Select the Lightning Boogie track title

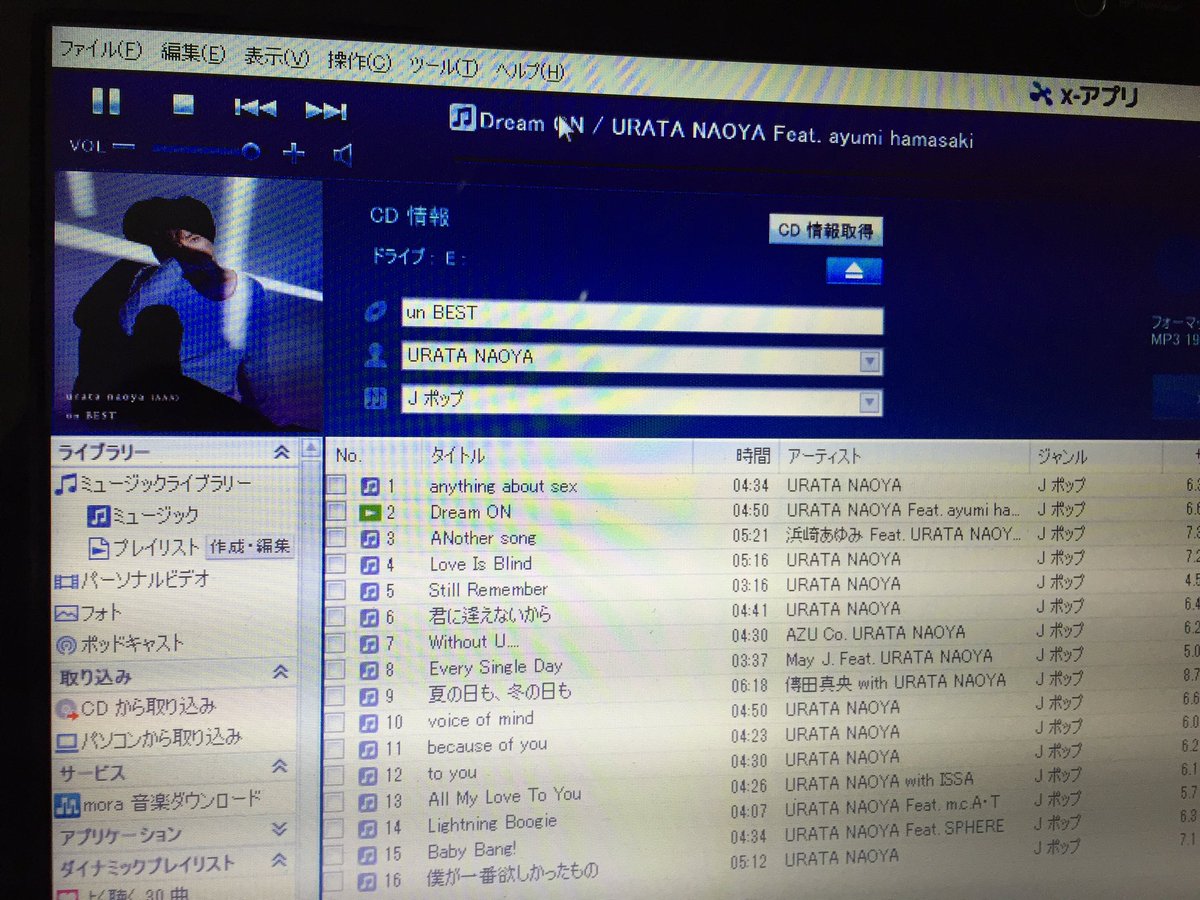(x=492, y=824)
